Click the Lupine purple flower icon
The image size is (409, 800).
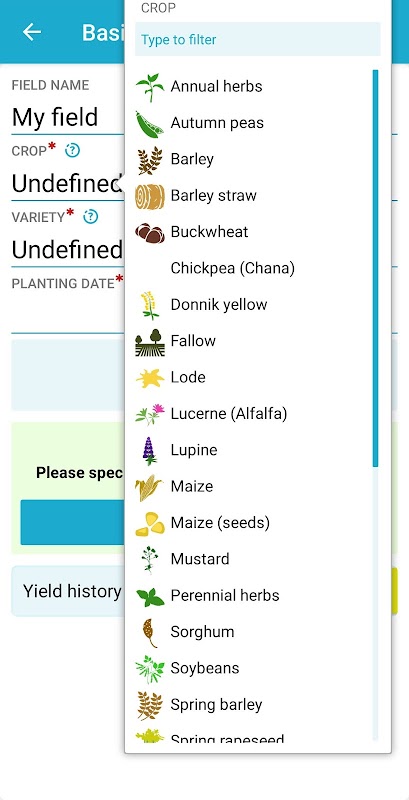(x=149, y=451)
